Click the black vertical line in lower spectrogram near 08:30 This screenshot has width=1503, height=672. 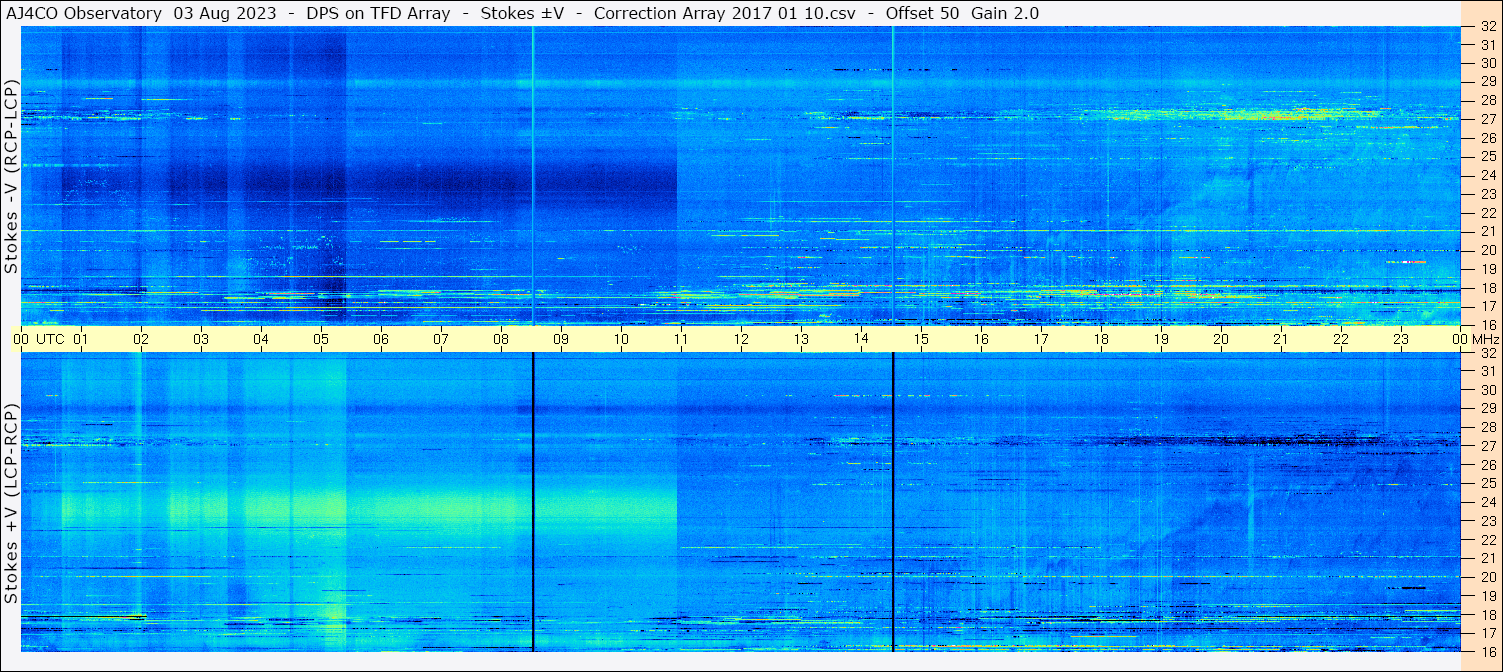point(533,502)
